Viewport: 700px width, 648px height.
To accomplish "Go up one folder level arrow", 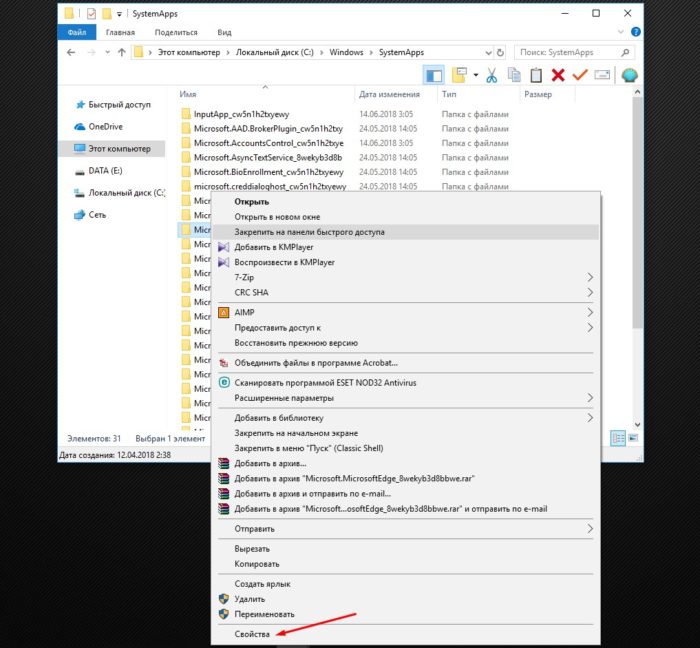I will coord(121,53).
